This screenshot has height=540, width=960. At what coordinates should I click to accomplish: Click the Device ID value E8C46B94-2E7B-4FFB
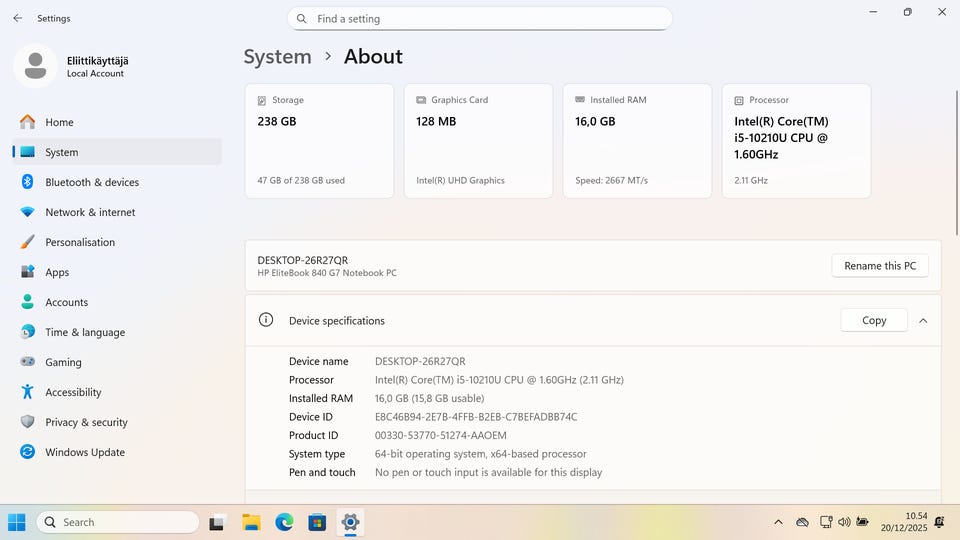coord(476,417)
